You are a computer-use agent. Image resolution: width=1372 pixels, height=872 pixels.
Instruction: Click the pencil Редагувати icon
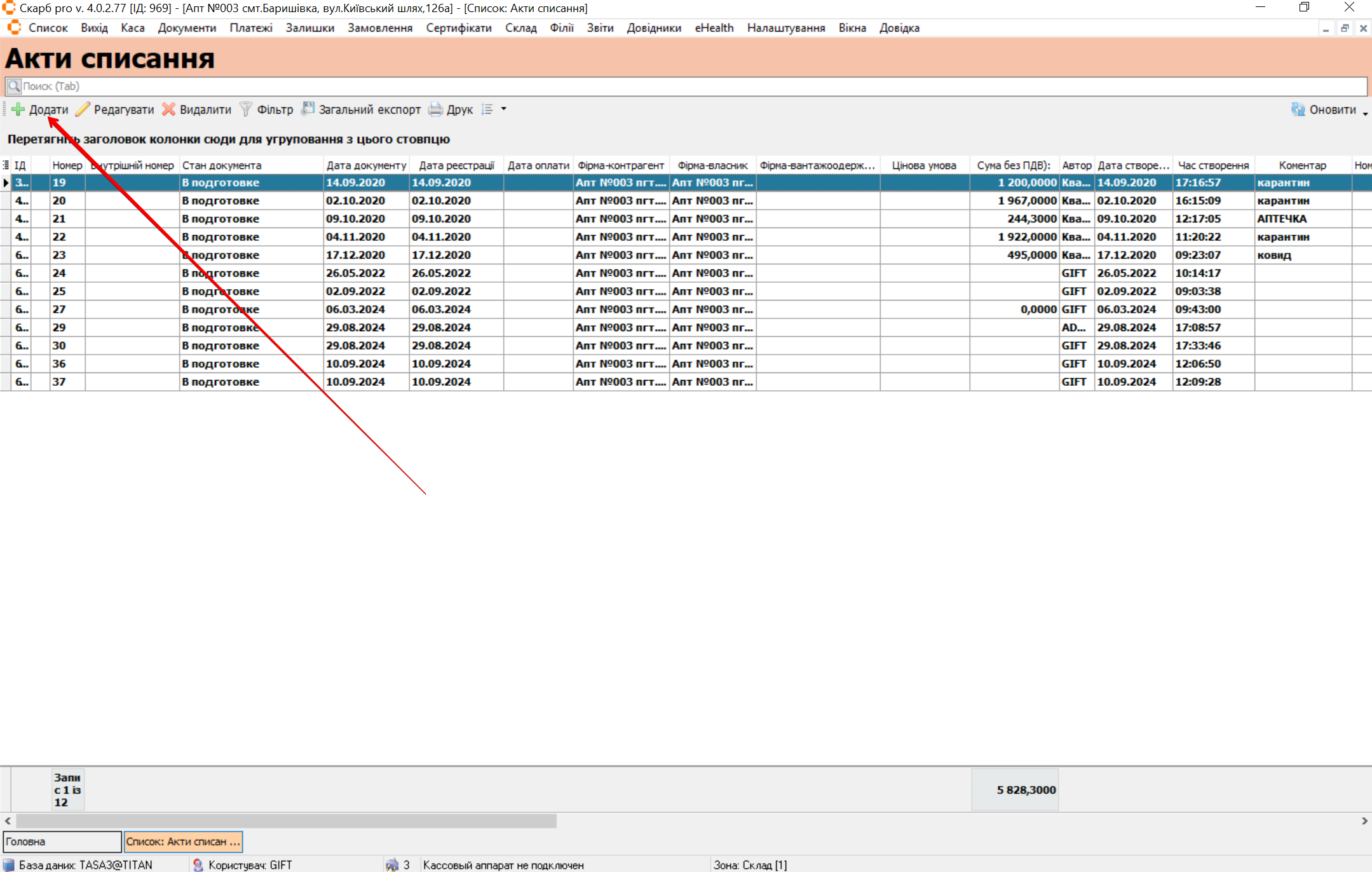tap(83, 109)
